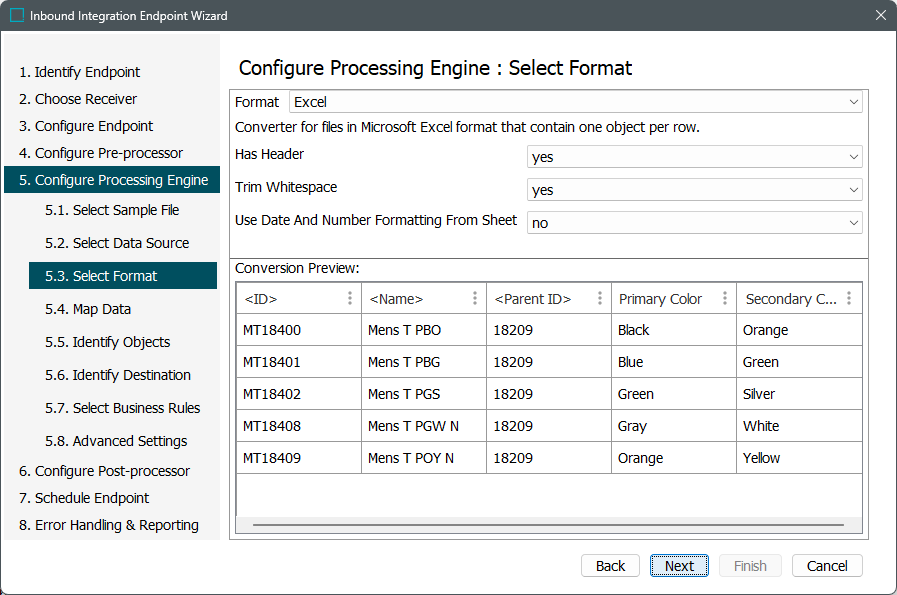Open the Trim Whitespace dropdown
Image resolution: width=897 pixels, height=595 pixels.
click(694, 190)
